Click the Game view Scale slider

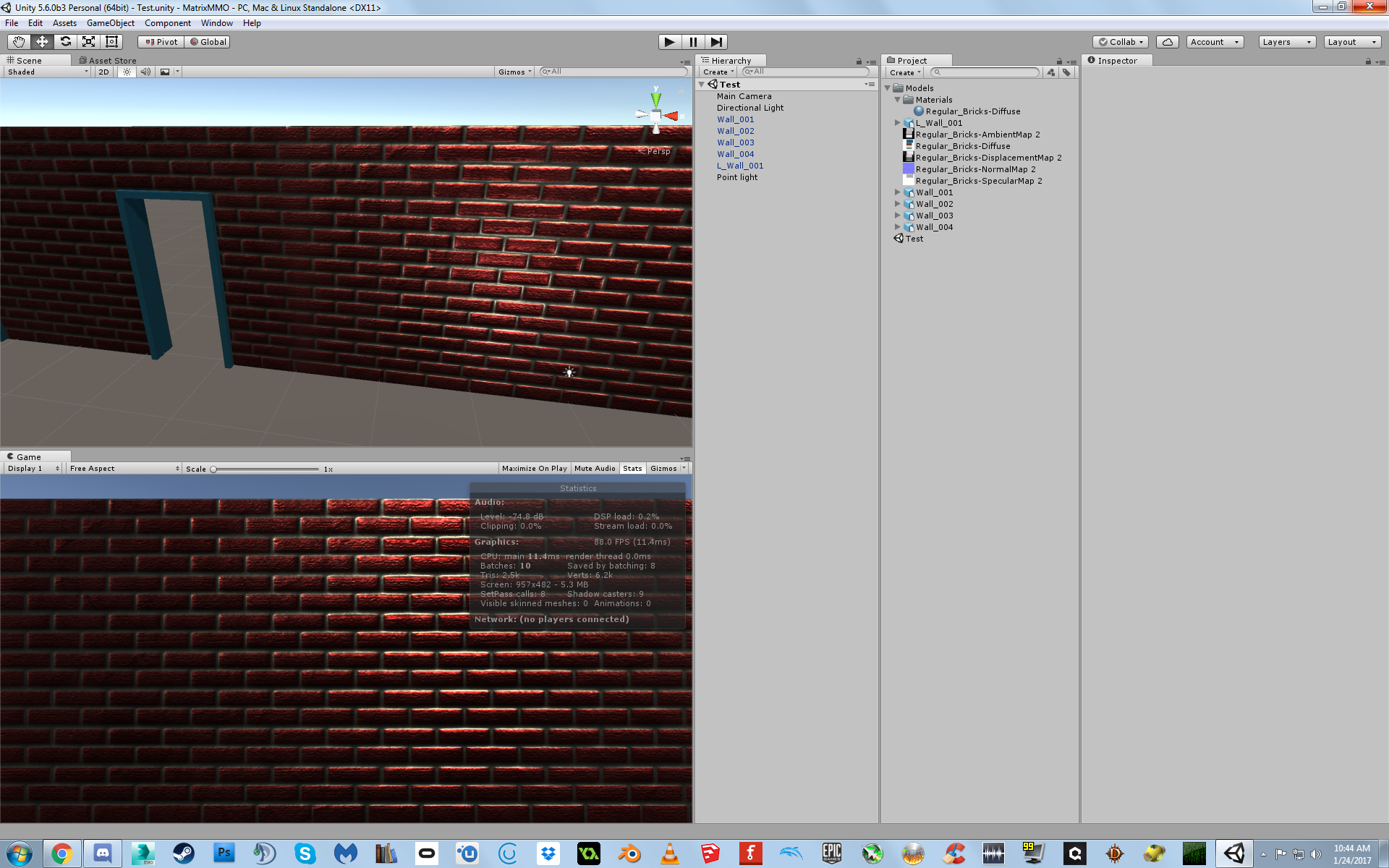click(x=266, y=469)
